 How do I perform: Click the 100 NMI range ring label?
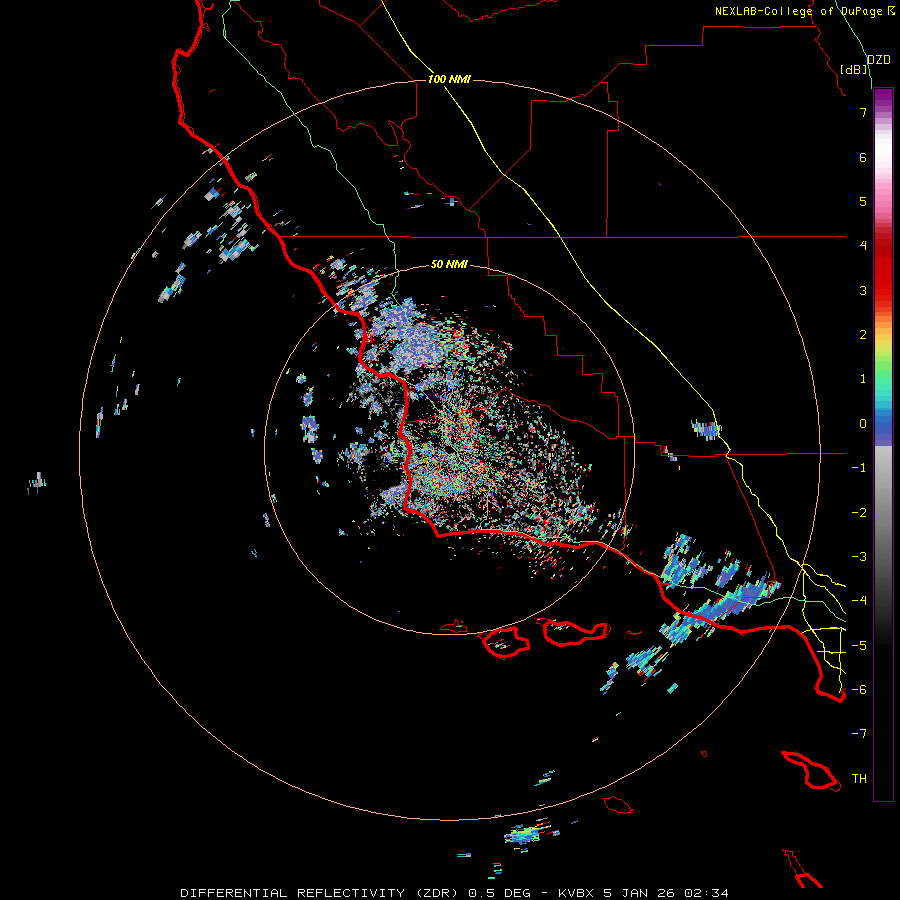click(x=449, y=79)
